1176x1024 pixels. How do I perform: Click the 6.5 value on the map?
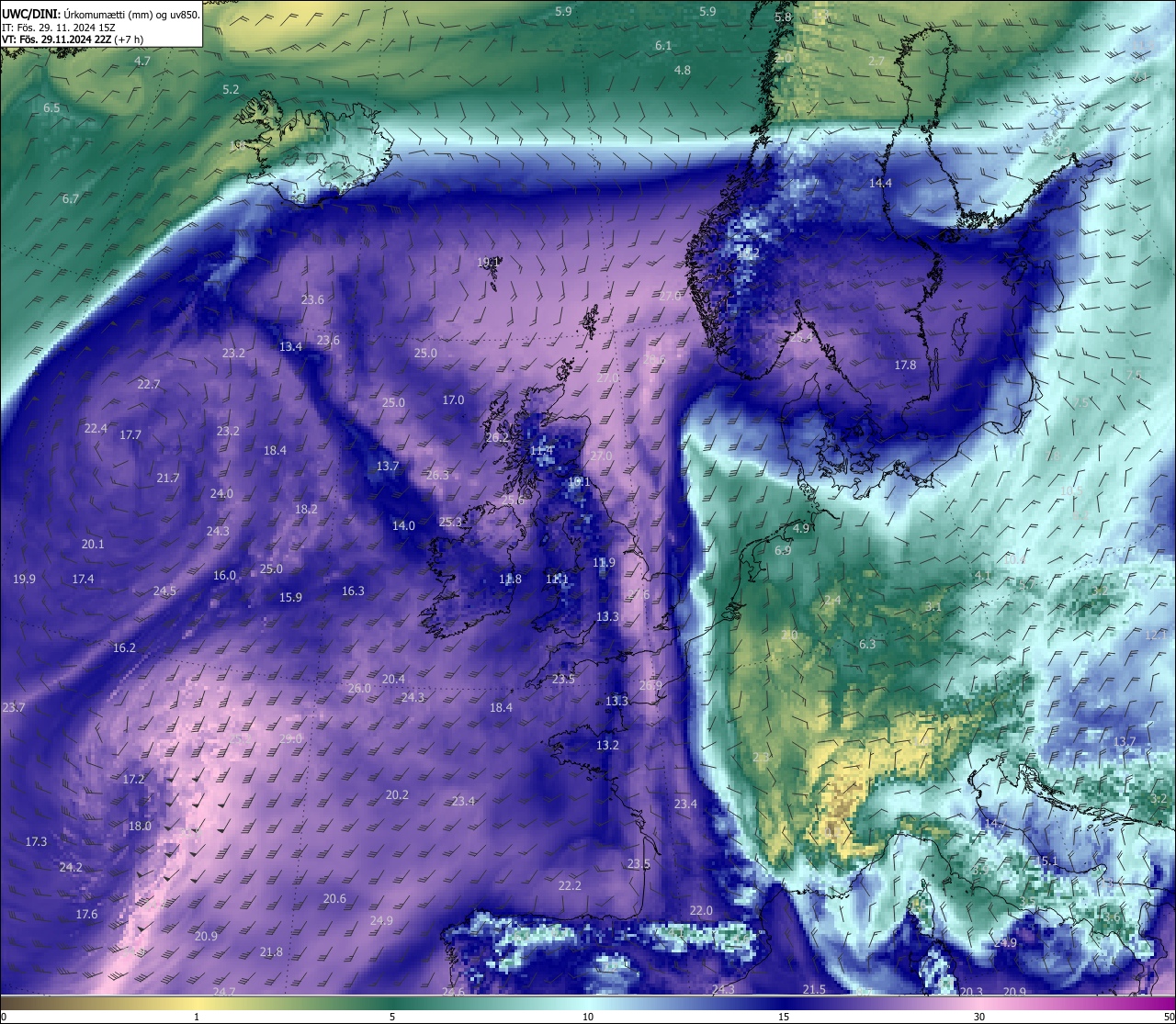[x=51, y=108]
